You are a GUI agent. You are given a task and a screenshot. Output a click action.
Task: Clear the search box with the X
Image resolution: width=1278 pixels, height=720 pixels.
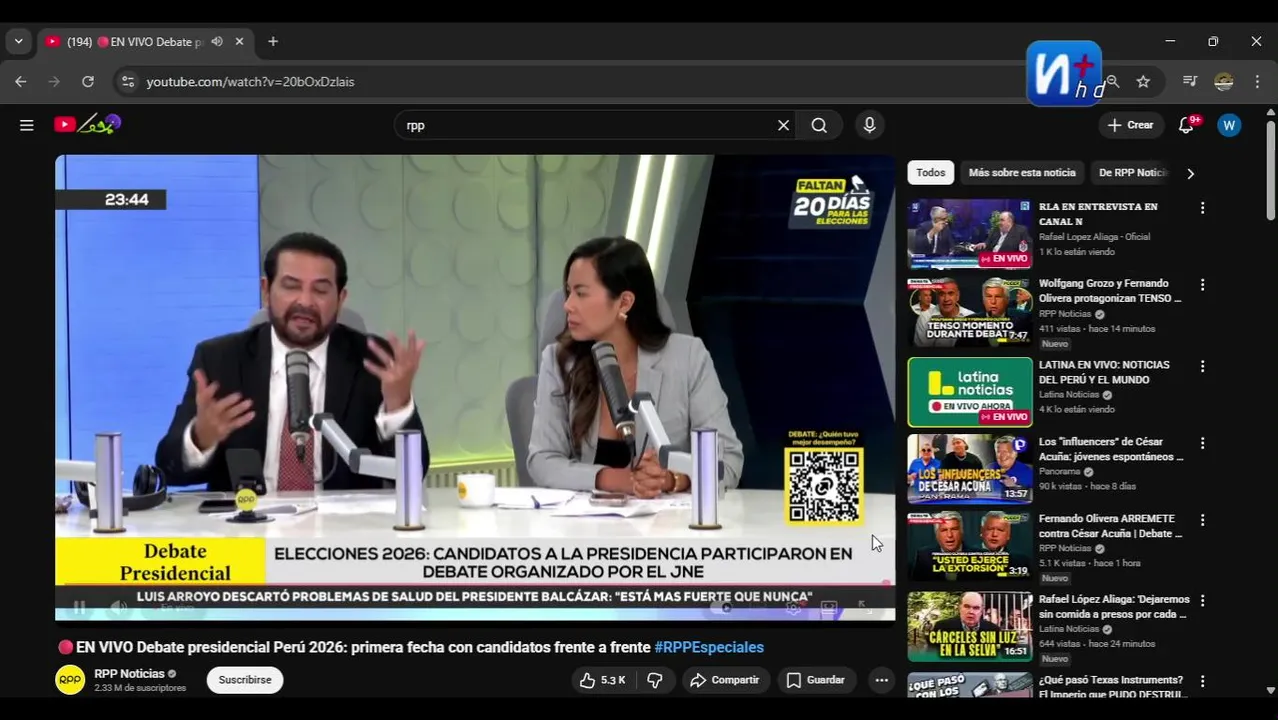pos(783,125)
